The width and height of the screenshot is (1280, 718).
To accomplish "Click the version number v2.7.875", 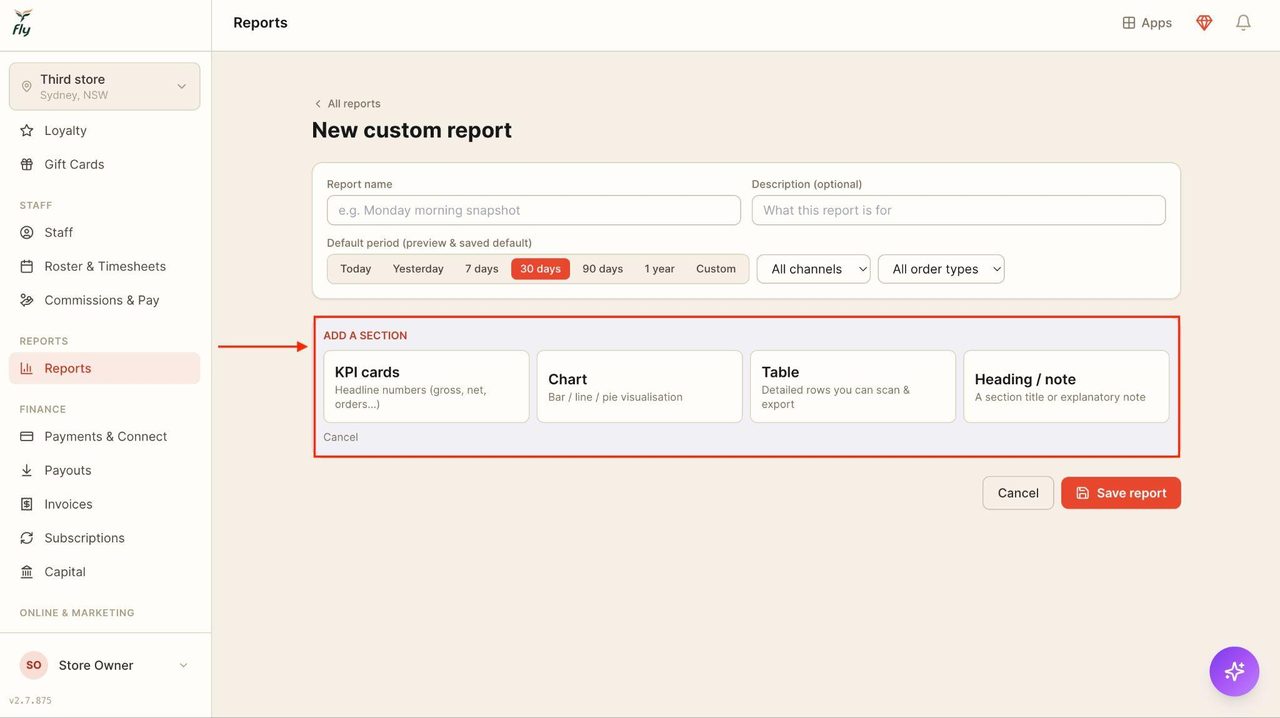I will click(30, 701).
